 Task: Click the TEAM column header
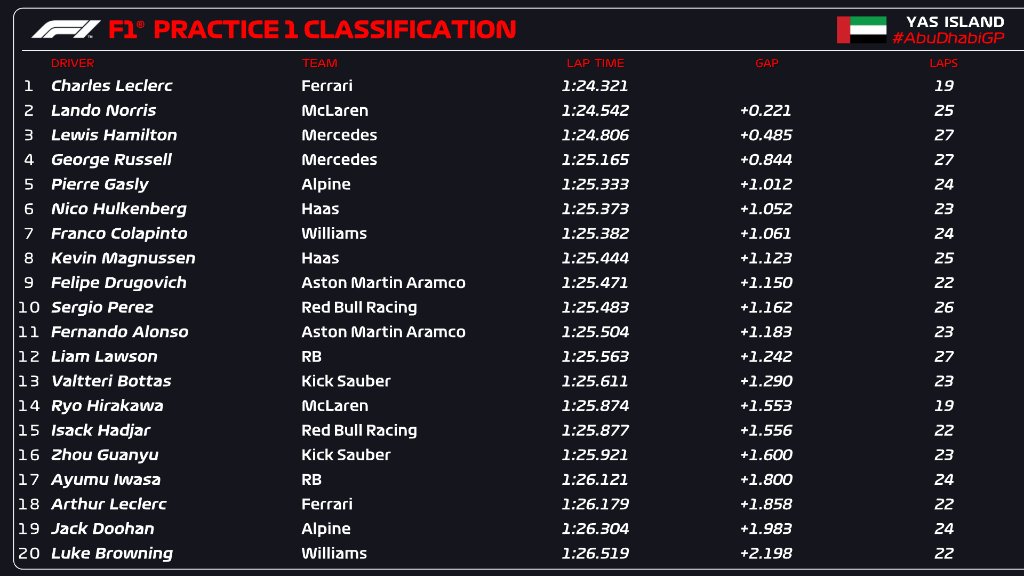click(319, 63)
